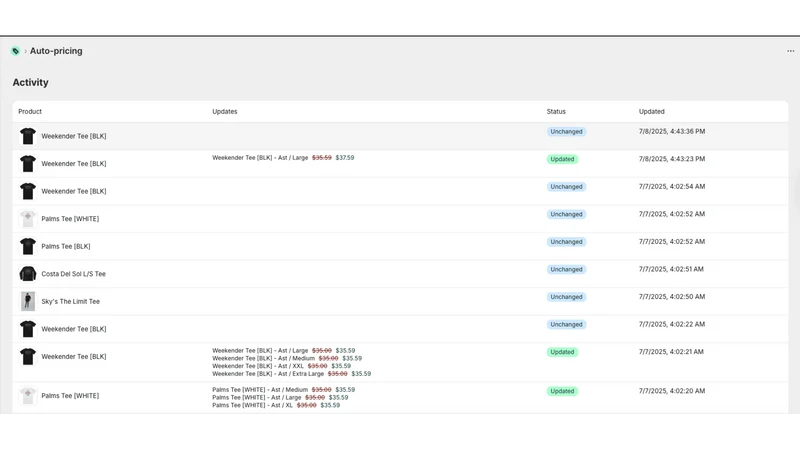Click Unchanged badge in Costa Del Sol row
This screenshot has height=450, width=800.
pyautogui.click(x=566, y=269)
